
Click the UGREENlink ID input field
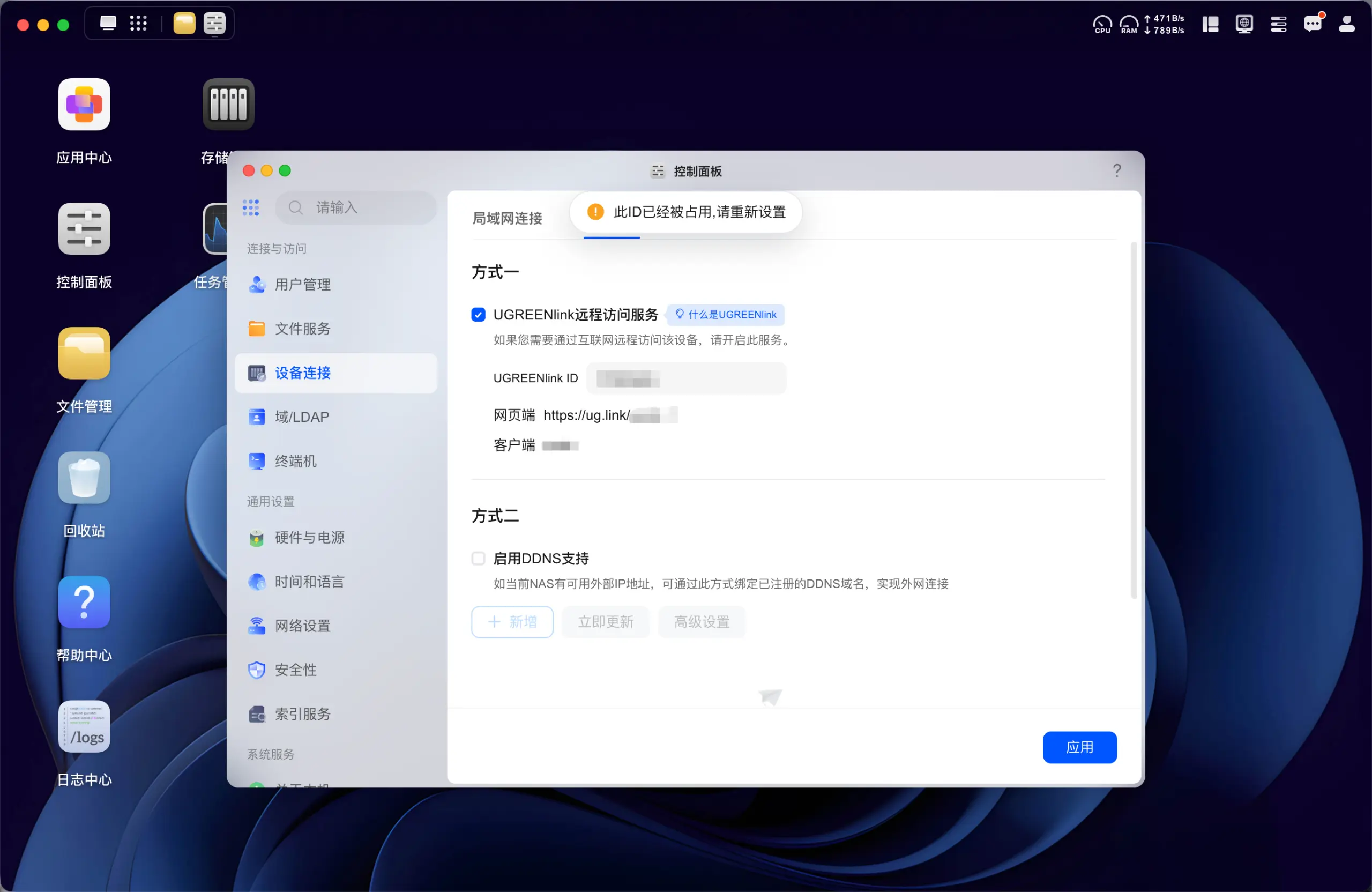(x=686, y=378)
